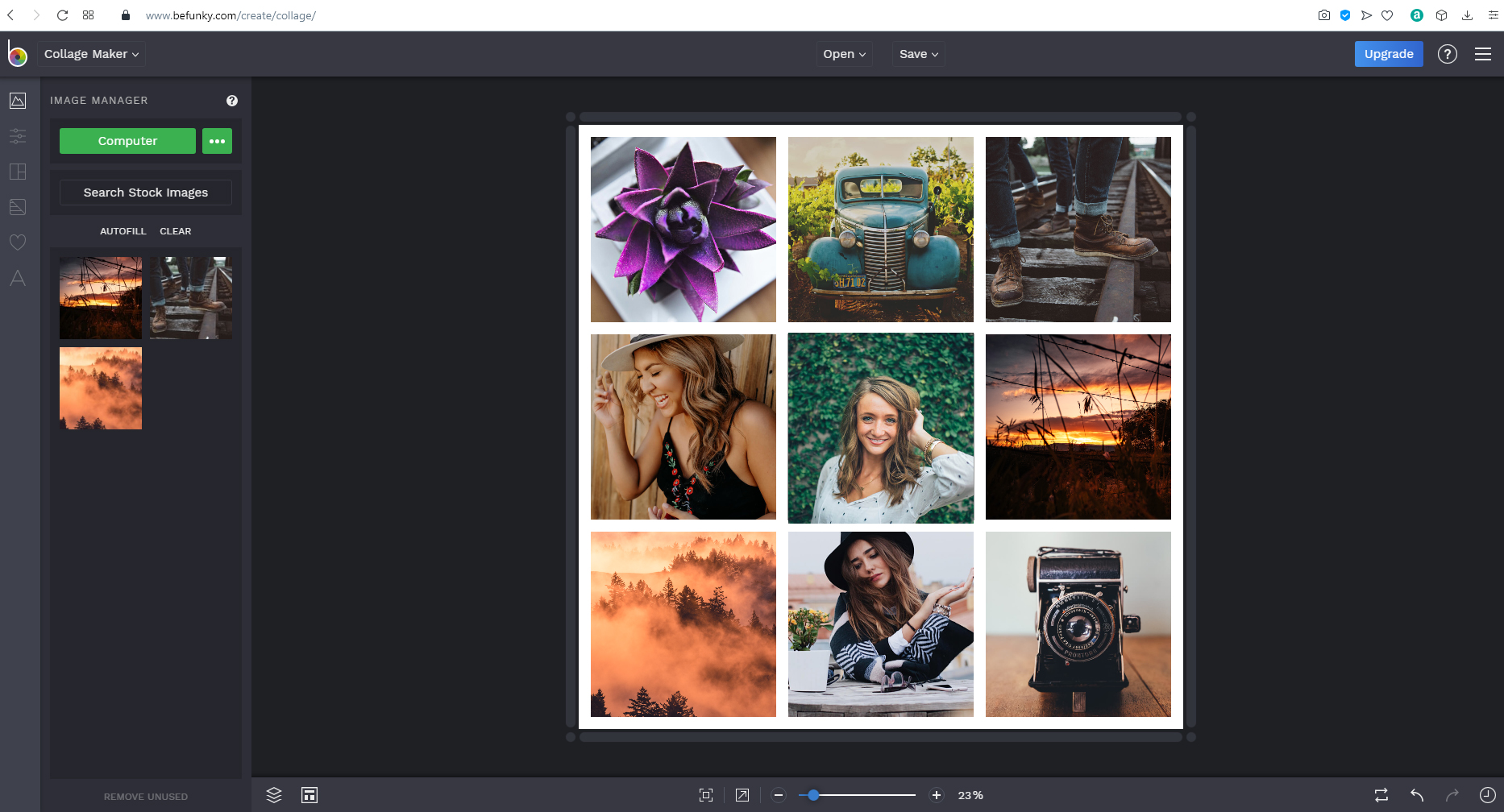Expand the Collage Maker dropdown
The height and width of the screenshot is (812, 1504).
(92, 54)
